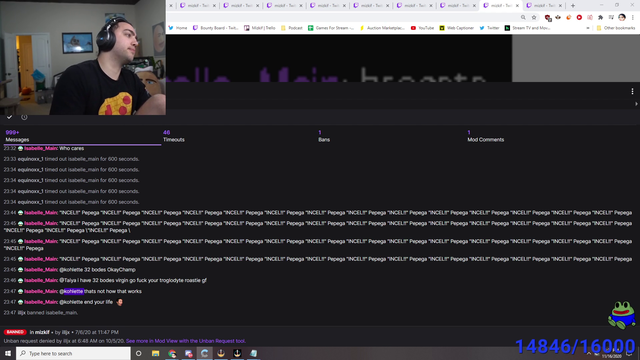Screen dimensions: 640x360
Task: Expand hidden bookmarks overflow chevron
Action: click(588, 28)
